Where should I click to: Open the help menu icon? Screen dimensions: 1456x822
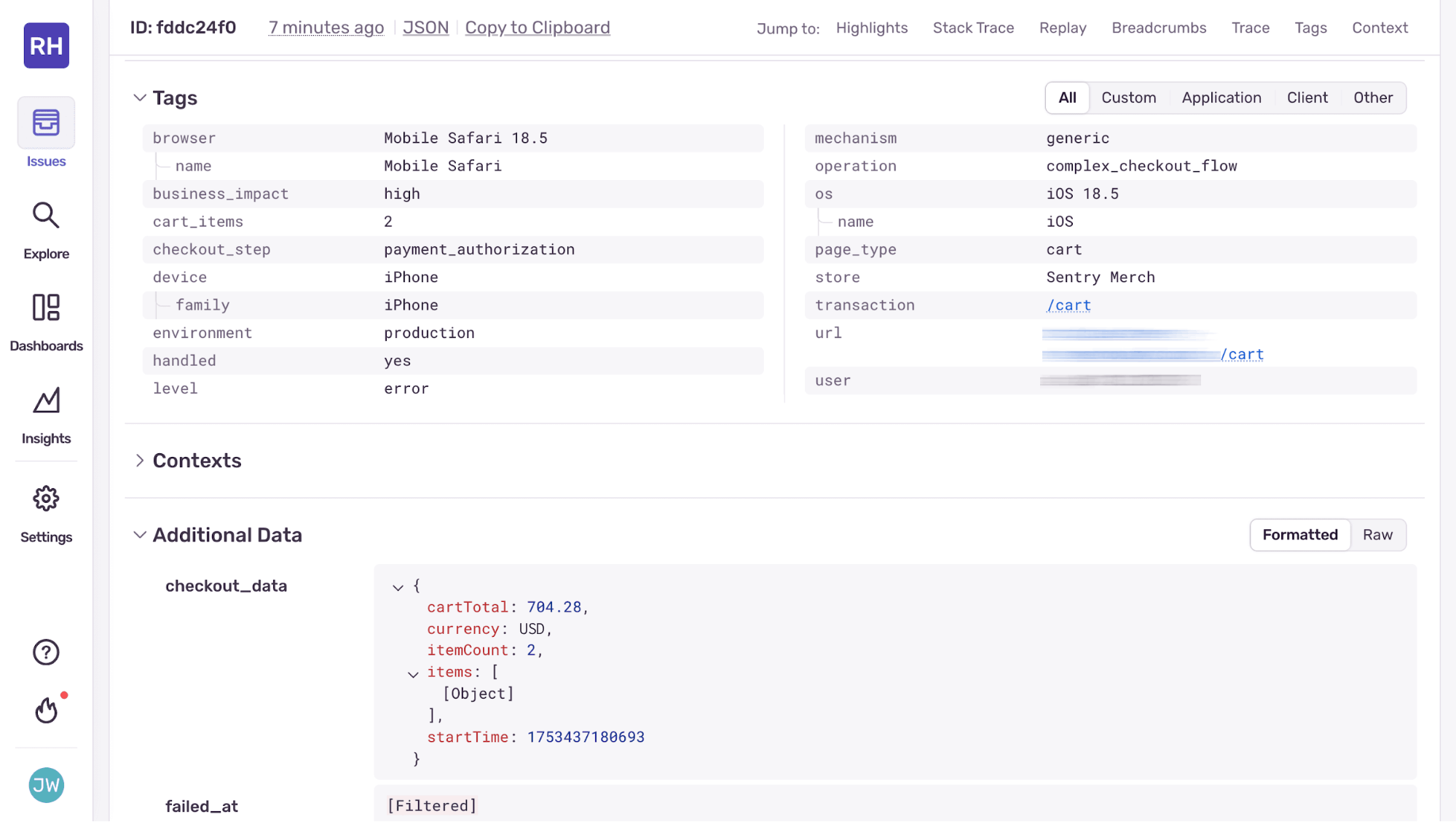tap(46, 651)
